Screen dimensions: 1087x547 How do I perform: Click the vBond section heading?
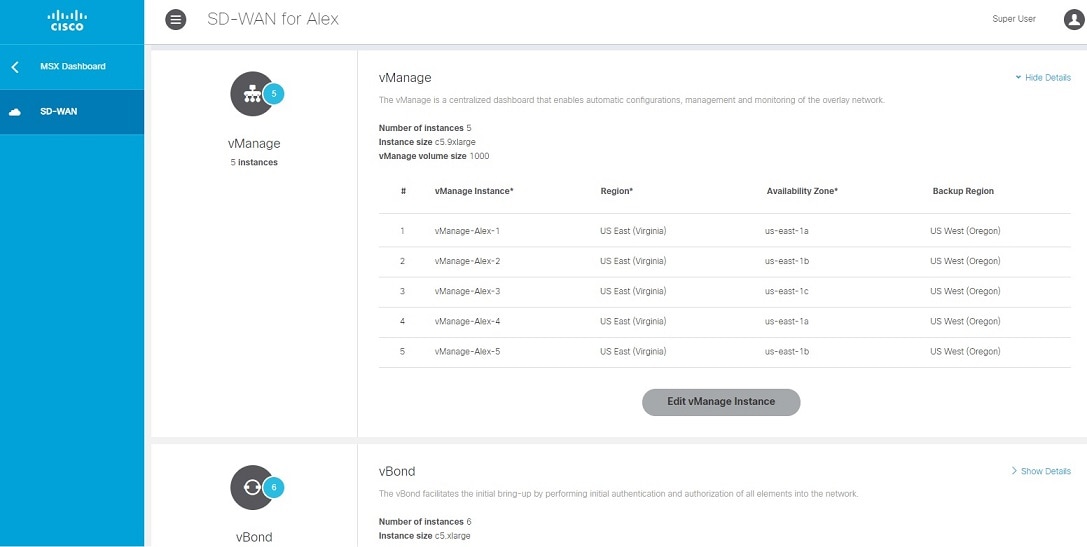click(x=397, y=471)
